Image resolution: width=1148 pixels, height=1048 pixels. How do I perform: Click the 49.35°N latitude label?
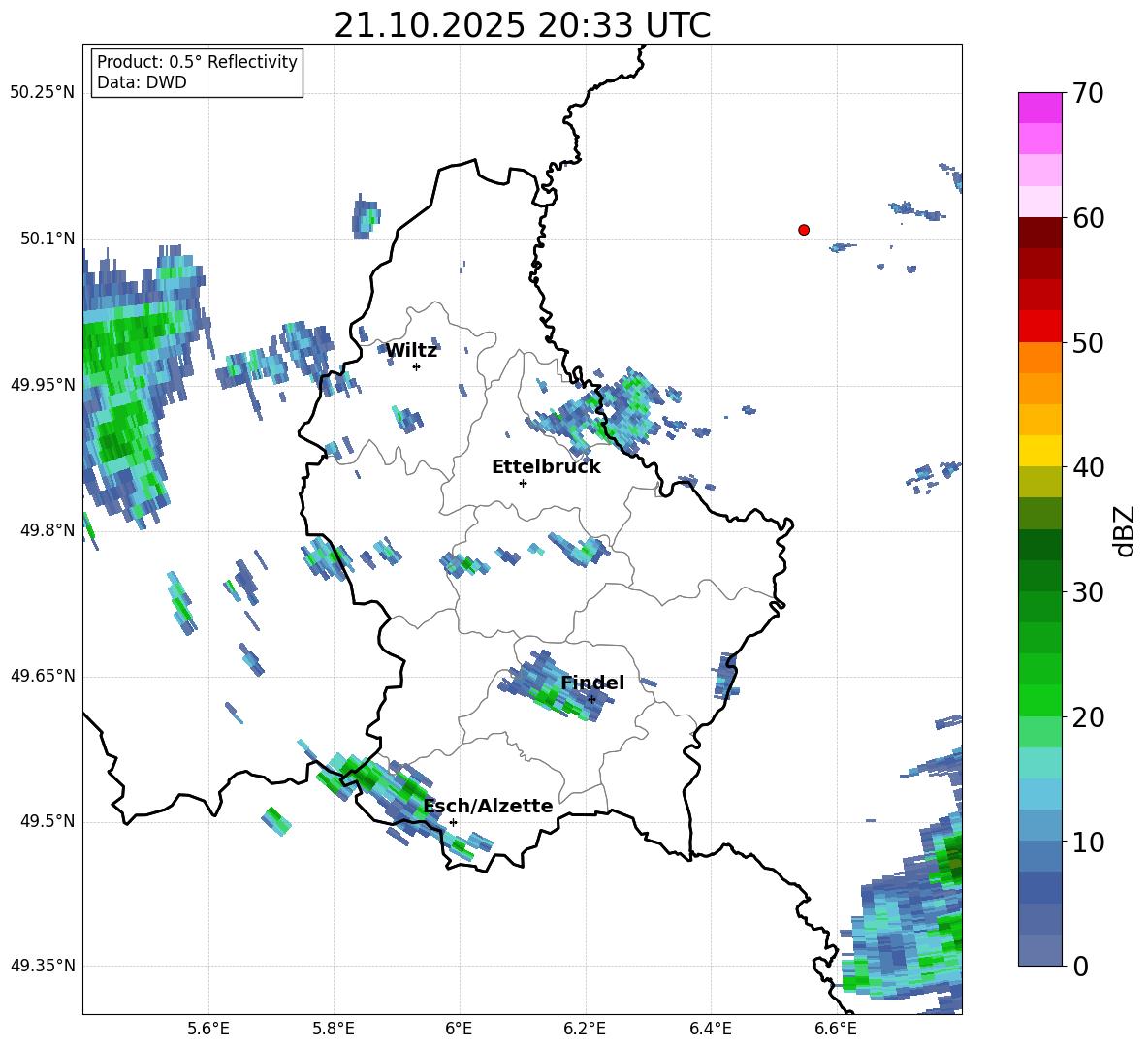click(x=43, y=966)
